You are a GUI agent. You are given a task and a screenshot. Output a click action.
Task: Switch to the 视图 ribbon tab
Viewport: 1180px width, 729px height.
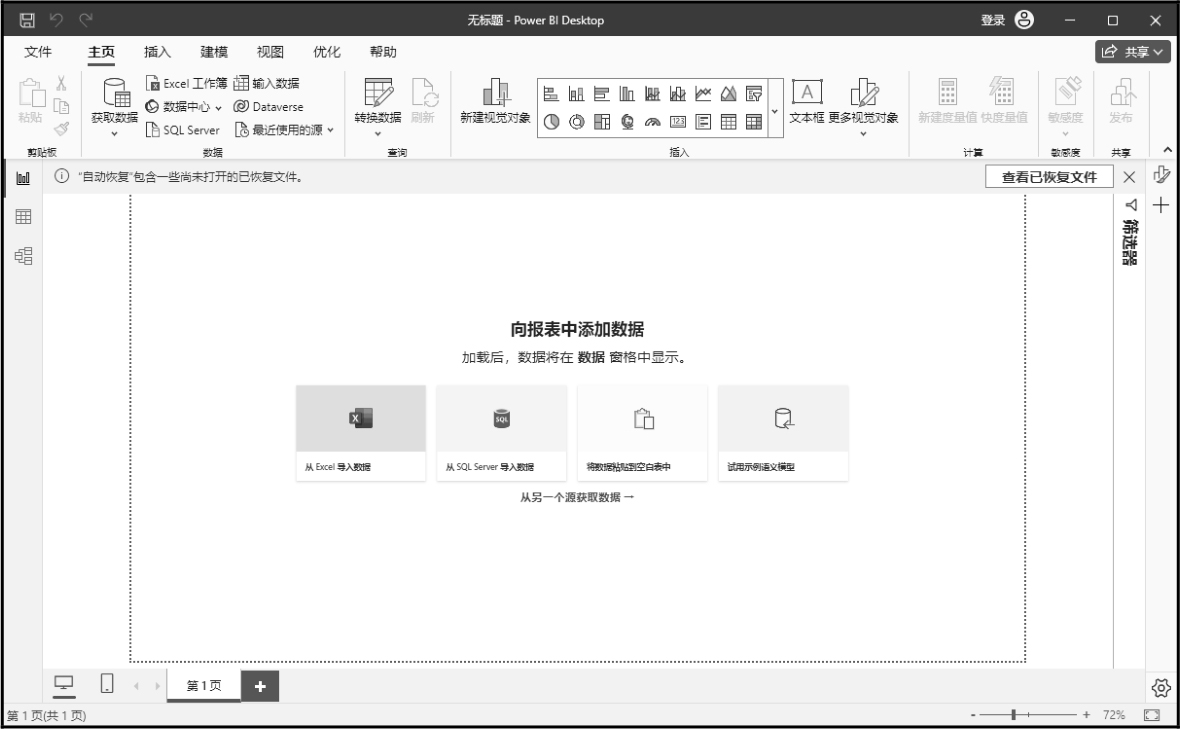coord(270,52)
